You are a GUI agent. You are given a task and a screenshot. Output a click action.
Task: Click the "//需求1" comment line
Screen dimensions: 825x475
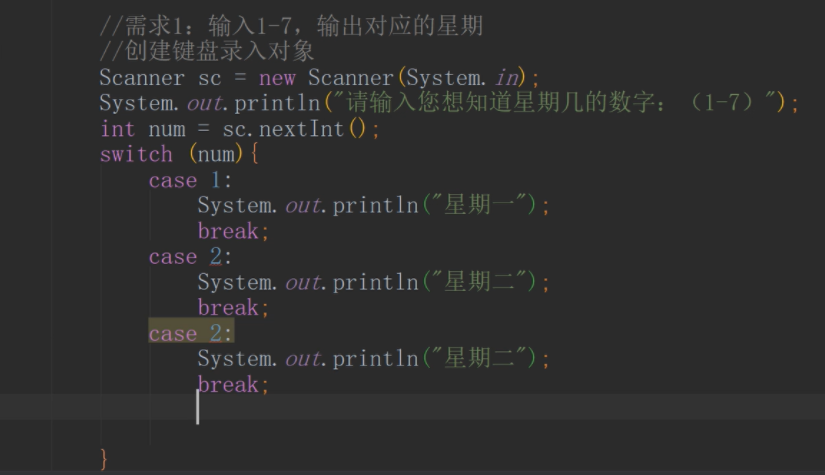290,24
